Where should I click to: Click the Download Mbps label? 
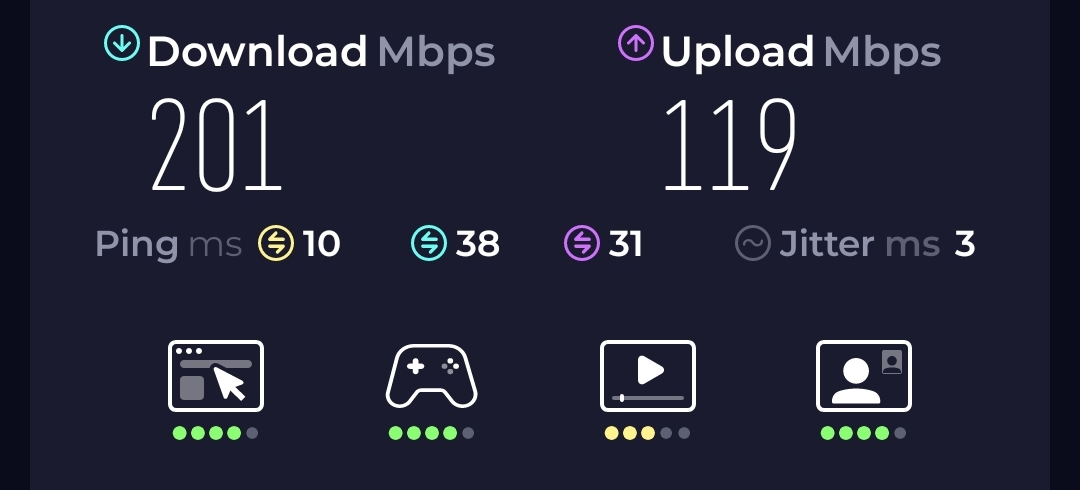(x=321, y=52)
